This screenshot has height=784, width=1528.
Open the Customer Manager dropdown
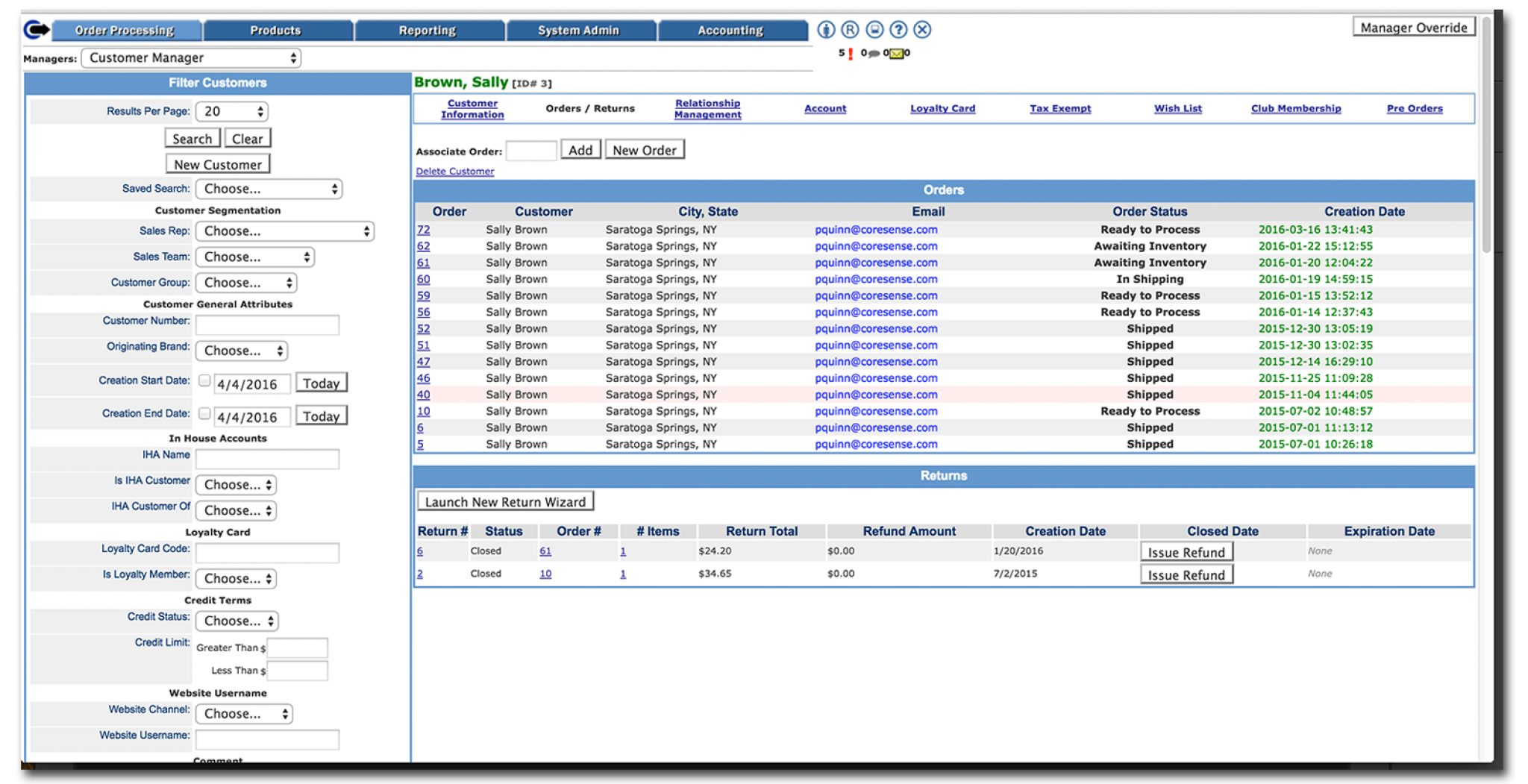click(191, 57)
